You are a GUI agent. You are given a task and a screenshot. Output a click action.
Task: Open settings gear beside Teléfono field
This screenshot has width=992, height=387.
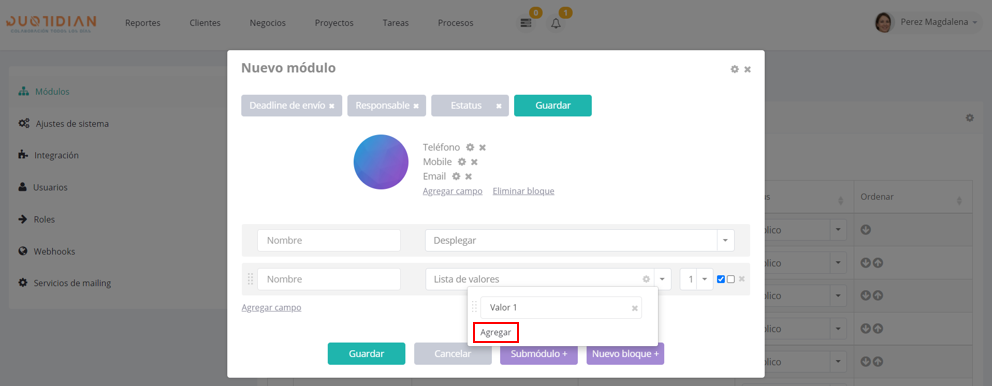tap(470, 147)
